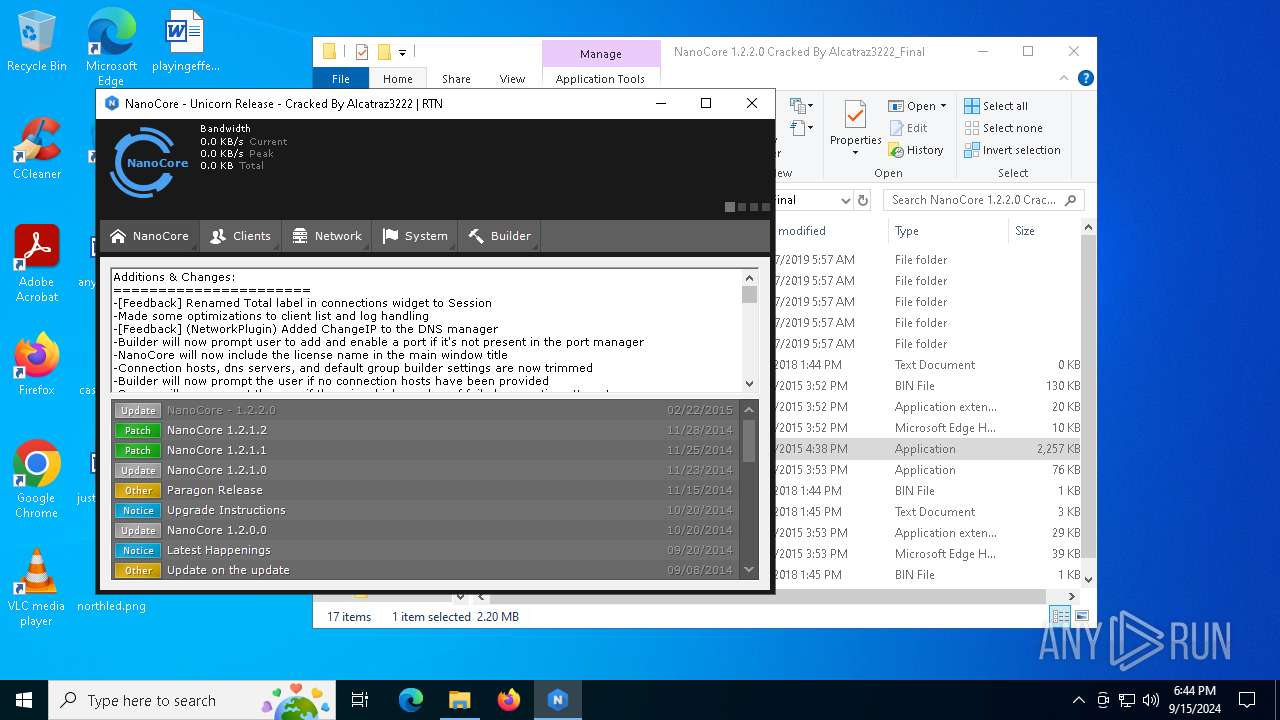Viewport: 1280px width, 720px height.
Task: Click the news list scroll up arrow
Action: (x=749, y=409)
